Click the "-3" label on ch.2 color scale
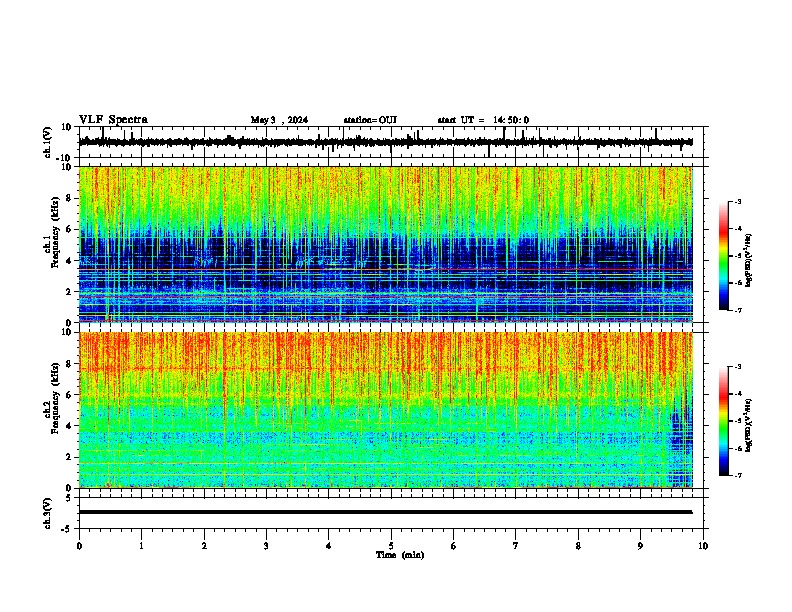Image resolution: width=792 pixels, height=612 pixels. point(738,367)
